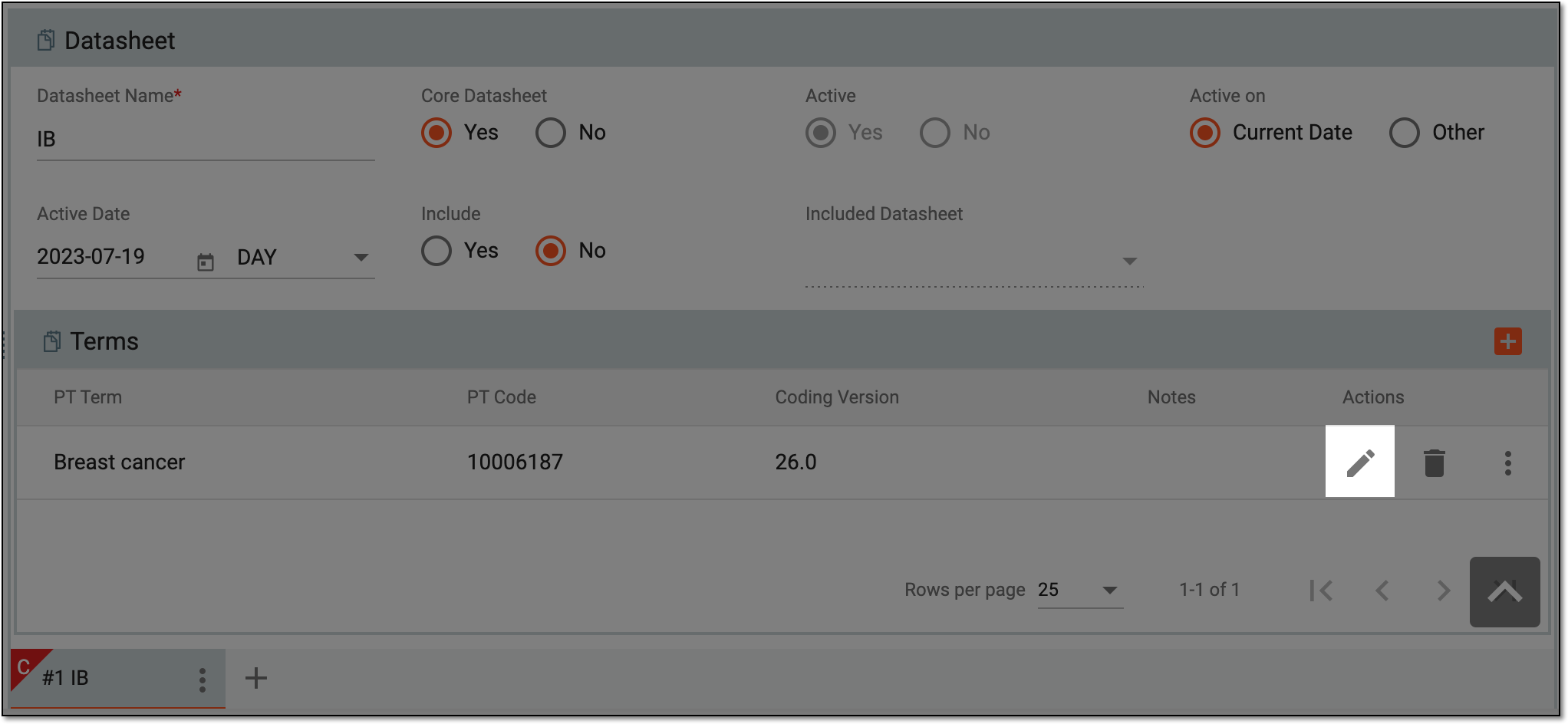Choose Other for Active on
Viewport: 1568px width, 724px height.
point(1405,133)
